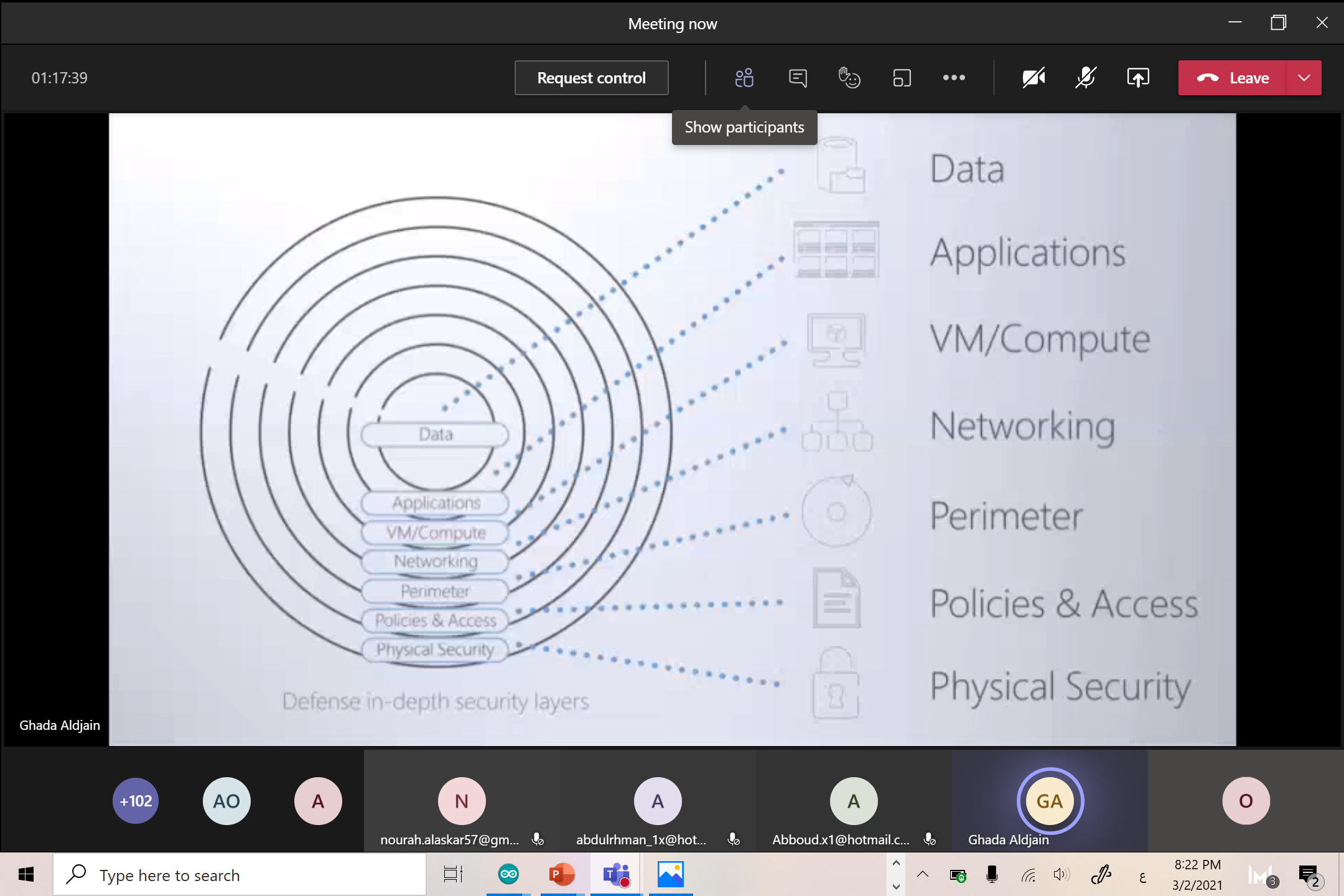Click the nourah.alaskar57 participant tile
This screenshot has width=1344, height=896.
tap(462, 801)
